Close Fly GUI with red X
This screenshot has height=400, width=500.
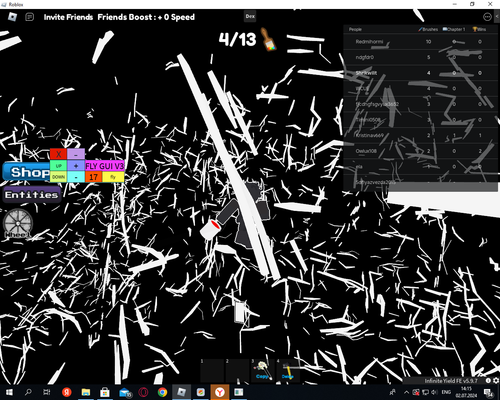[x=58, y=154]
